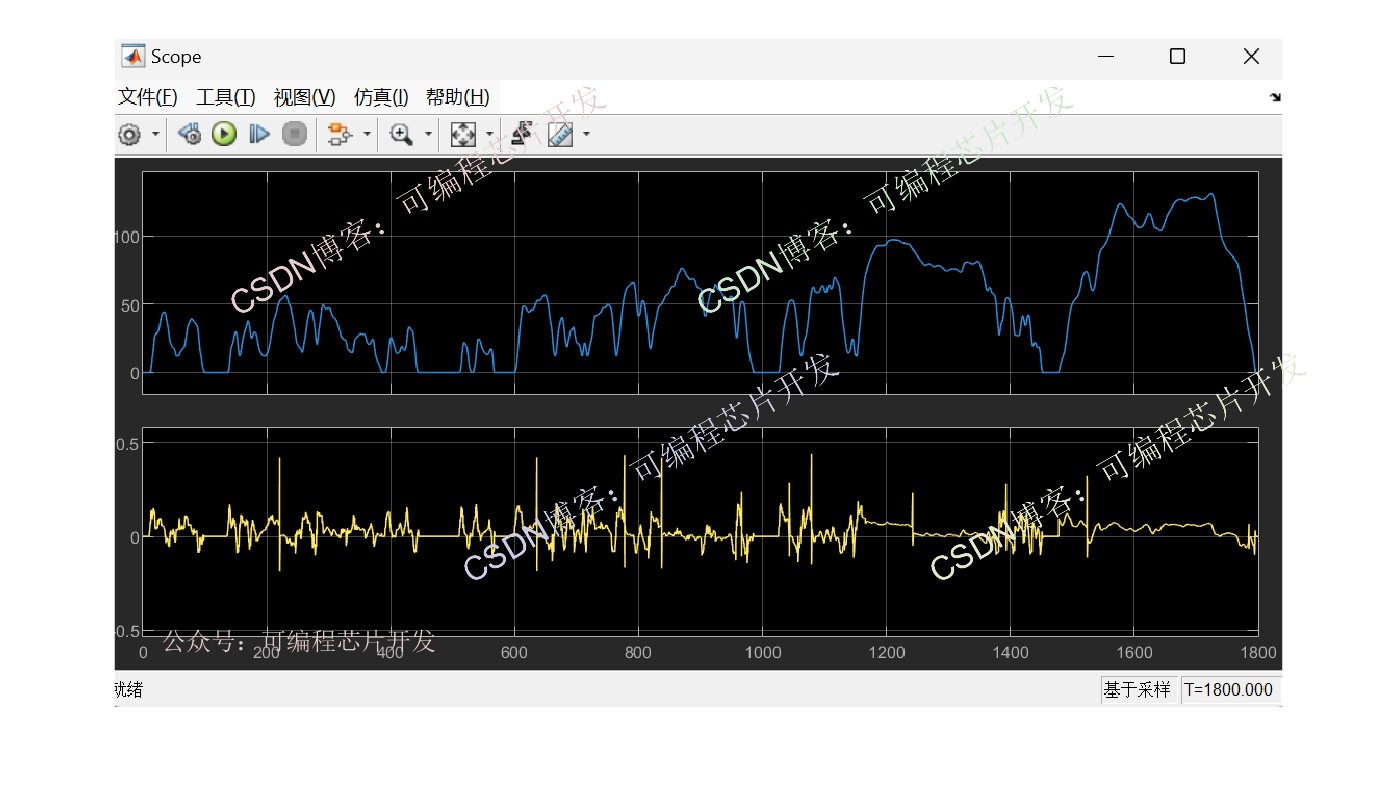1398x809 pixels.
Task: Open the zoom options dropdown arrow
Action: click(428, 134)
